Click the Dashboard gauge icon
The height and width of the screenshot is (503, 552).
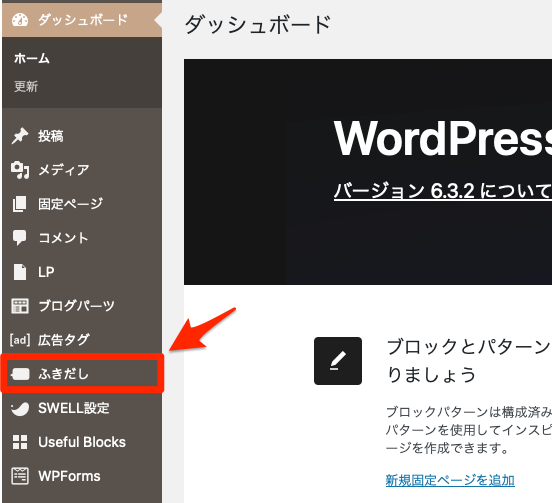pyautogui.click(x=20, y=20)
